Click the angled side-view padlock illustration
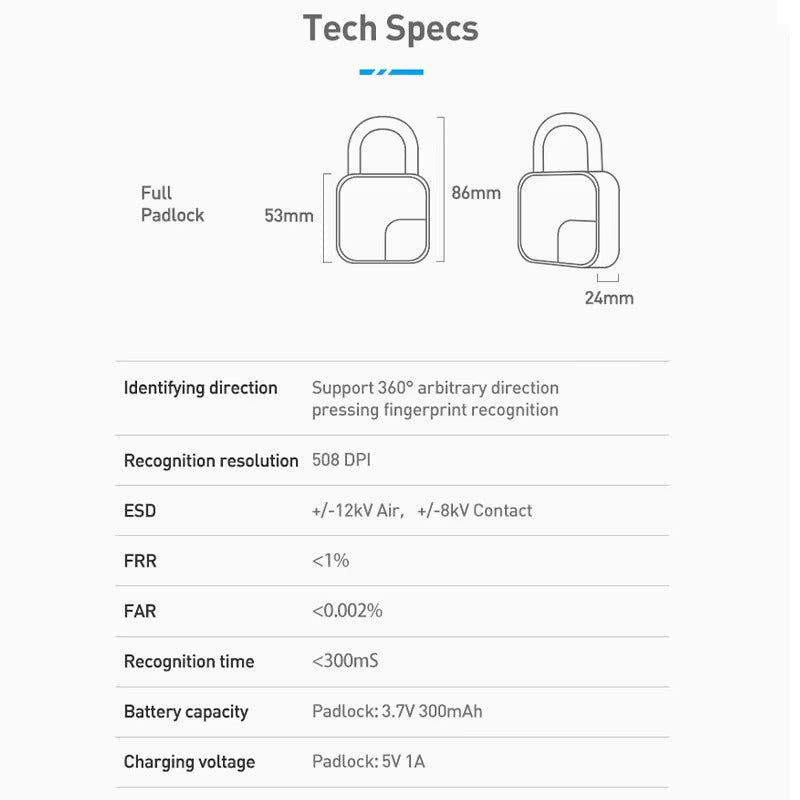 [x=568, y=191]
